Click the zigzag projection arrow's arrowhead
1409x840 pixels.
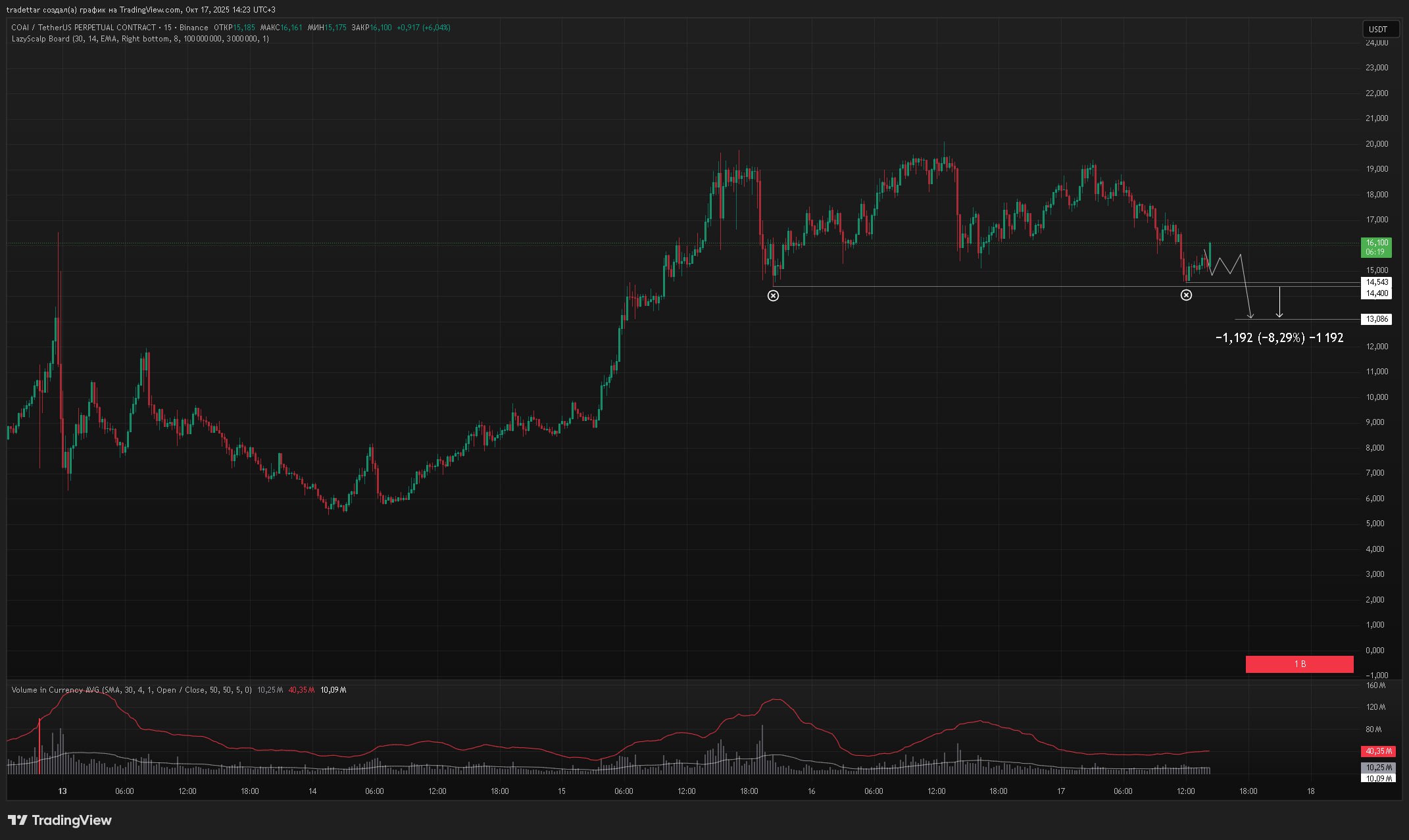click(x=1250, y=316)
